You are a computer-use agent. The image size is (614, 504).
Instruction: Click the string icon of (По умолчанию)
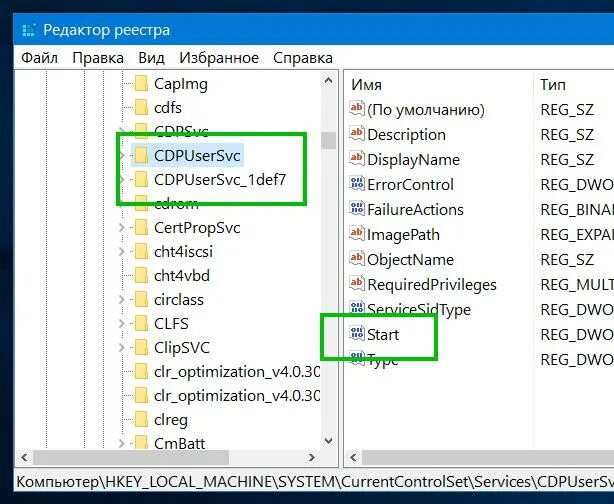coord(357,108)
